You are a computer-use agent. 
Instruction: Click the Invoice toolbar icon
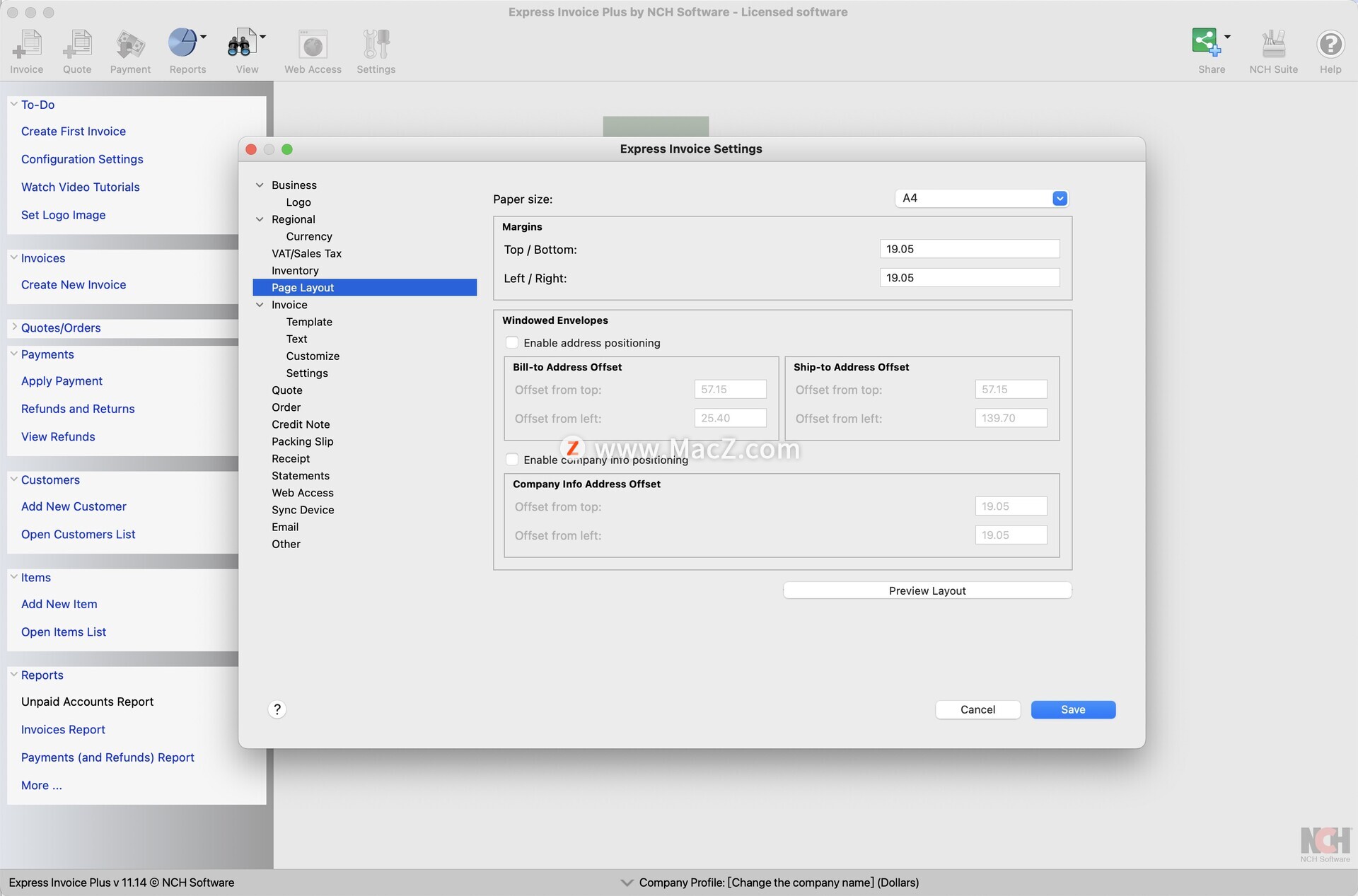click(27, 44)
